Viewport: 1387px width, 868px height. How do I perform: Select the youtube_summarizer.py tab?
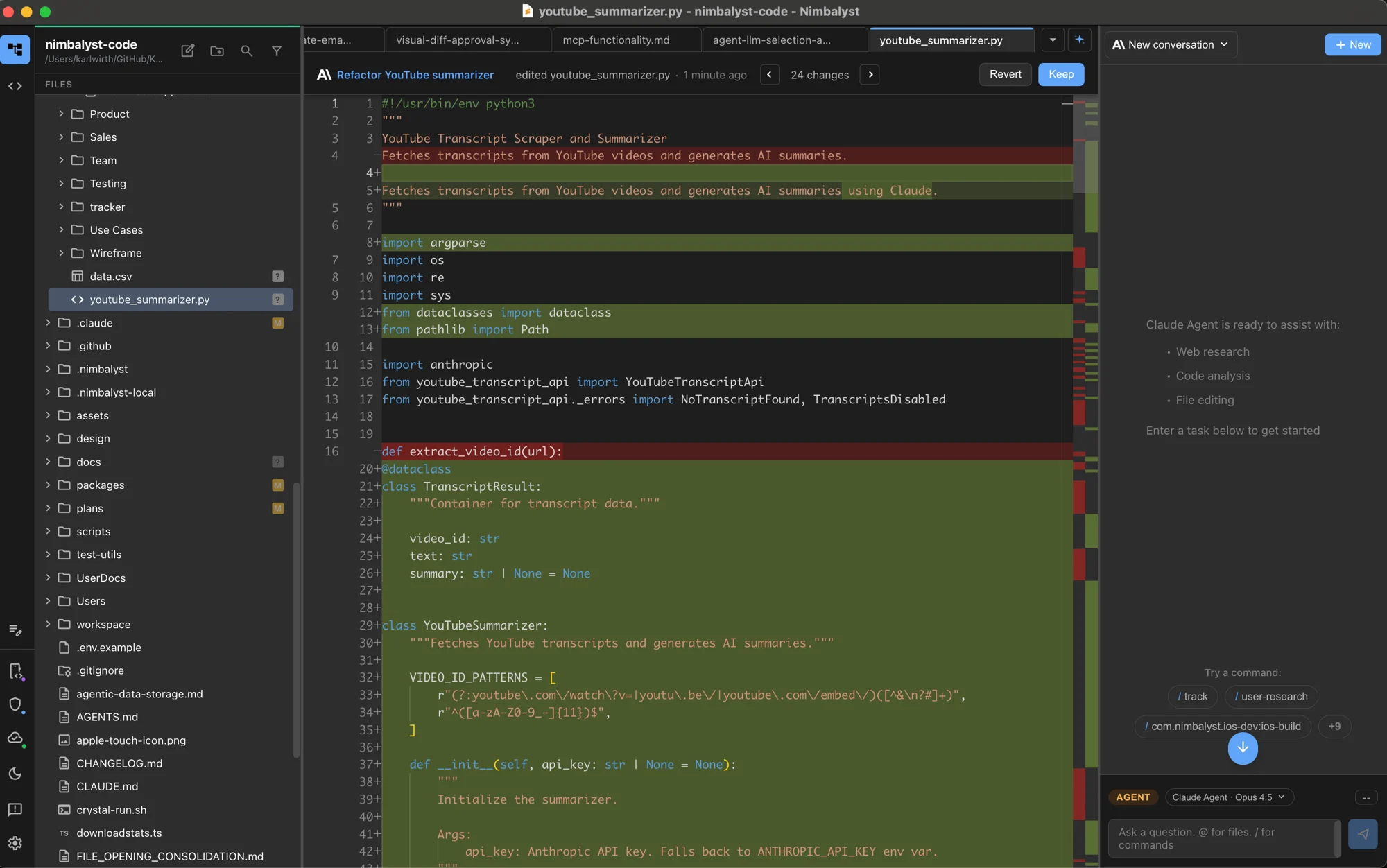[951, 40]
